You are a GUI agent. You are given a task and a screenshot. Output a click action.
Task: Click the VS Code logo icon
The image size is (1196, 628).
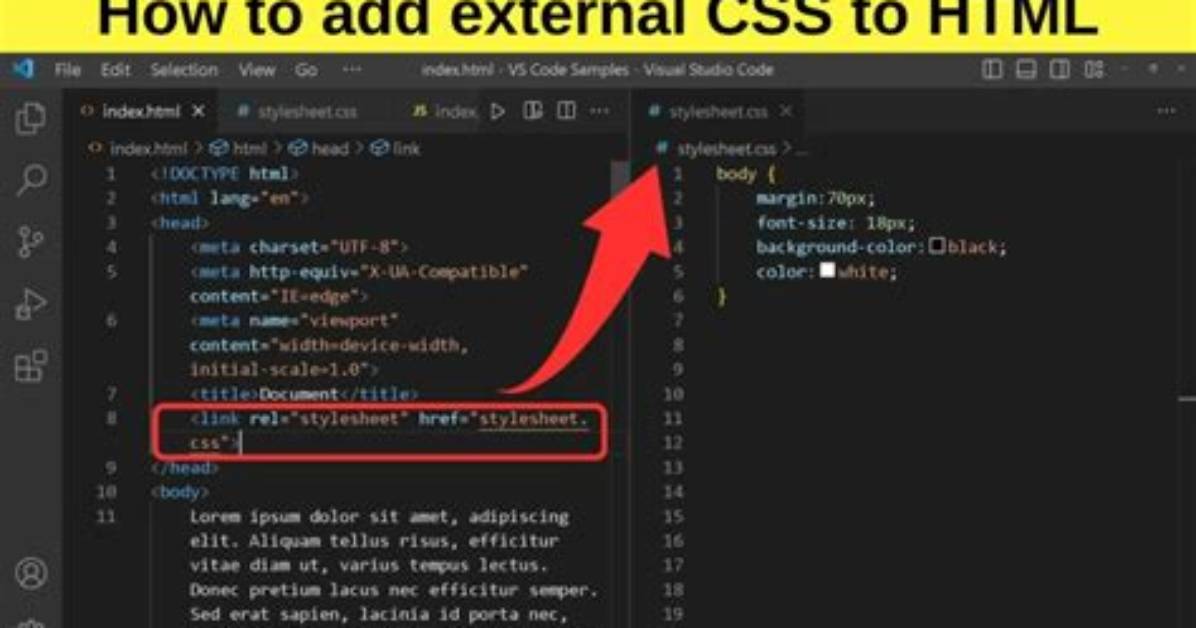[24, 69]
